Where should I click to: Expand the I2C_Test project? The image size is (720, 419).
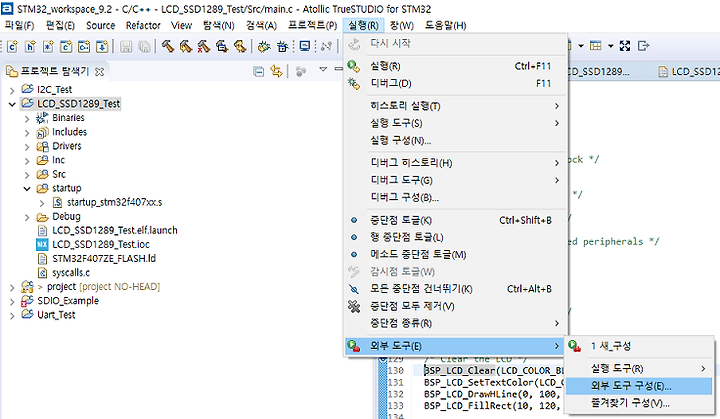click(x=12, y=90)
